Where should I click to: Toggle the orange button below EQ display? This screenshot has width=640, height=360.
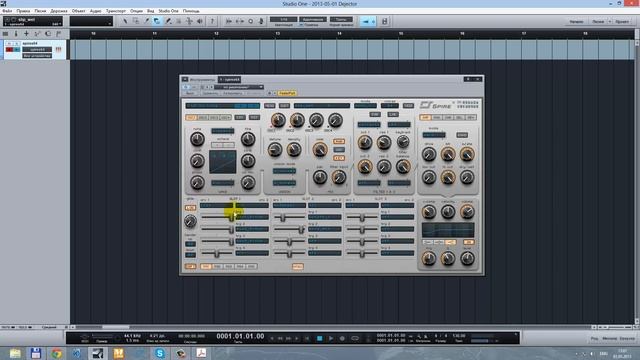click(469, 242)
